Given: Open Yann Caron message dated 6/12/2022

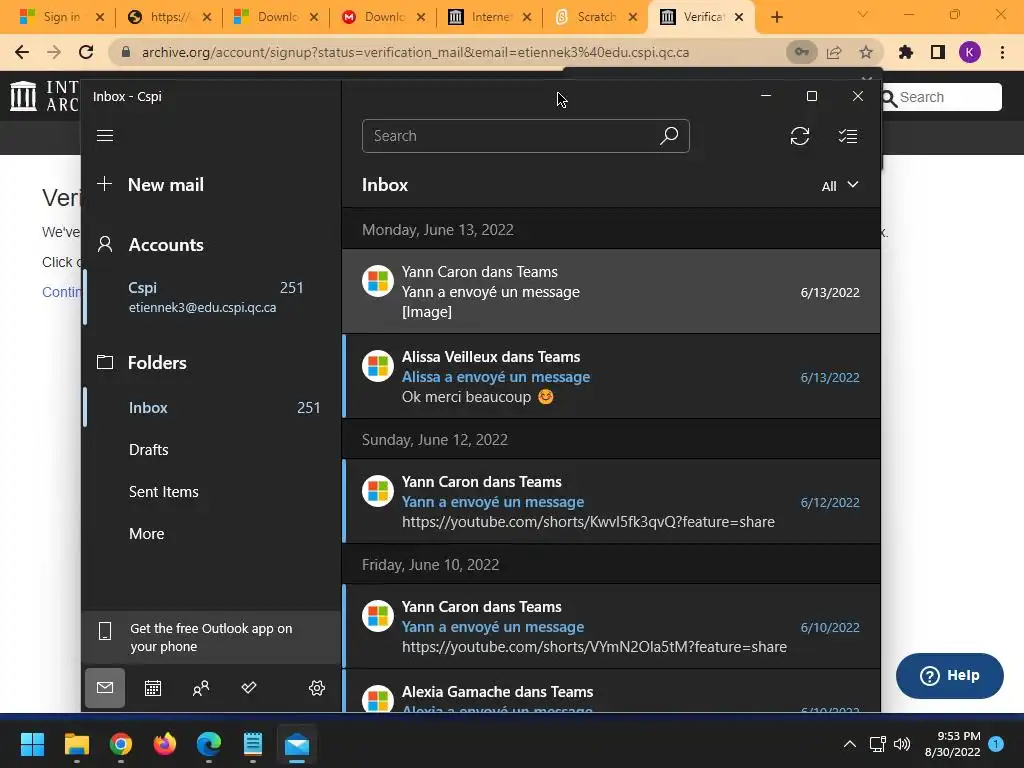Looking at the screenshot, I should [611, 502].
